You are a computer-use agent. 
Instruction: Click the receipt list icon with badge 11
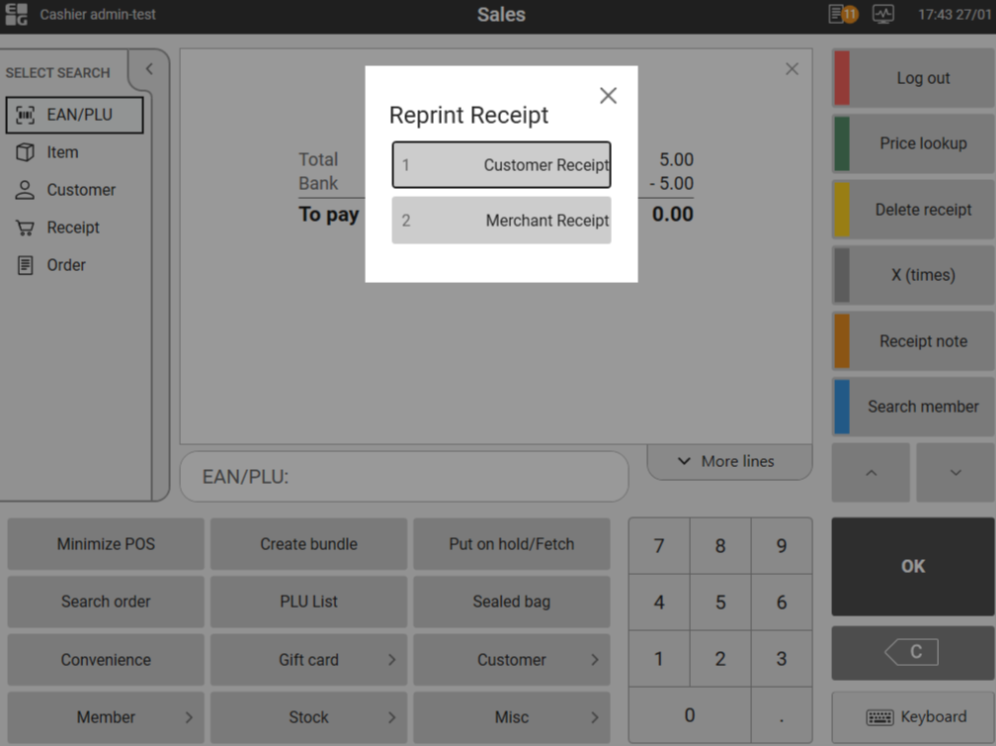tap(842, 14)
